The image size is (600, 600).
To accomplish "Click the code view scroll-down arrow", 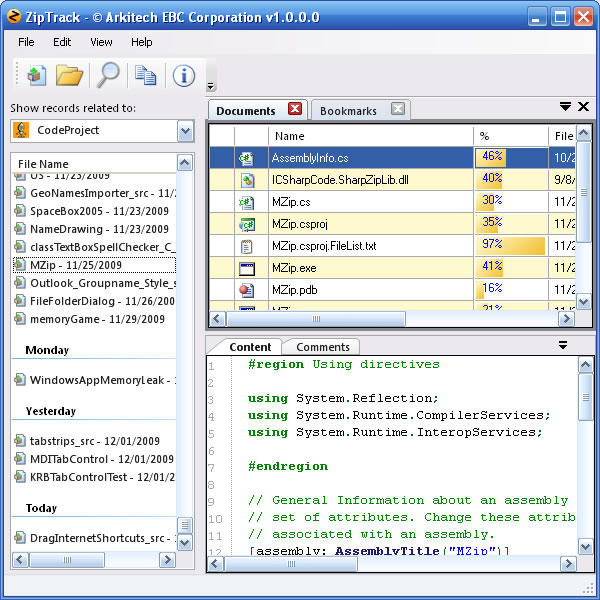I will point(585,546).
